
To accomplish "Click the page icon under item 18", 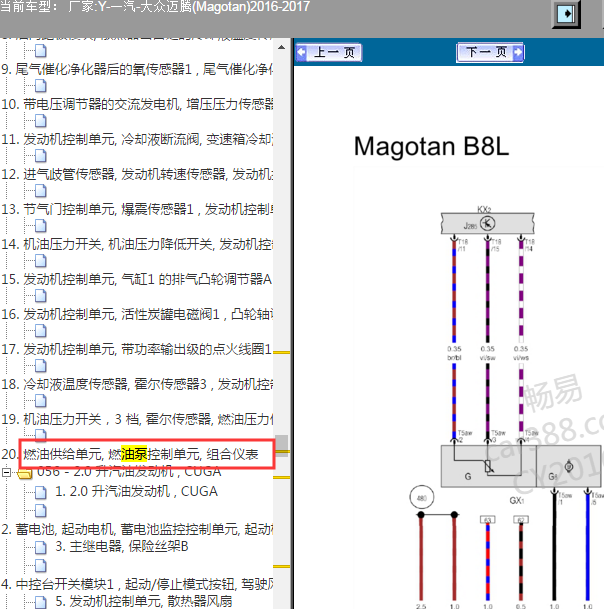I will point(40,401).
